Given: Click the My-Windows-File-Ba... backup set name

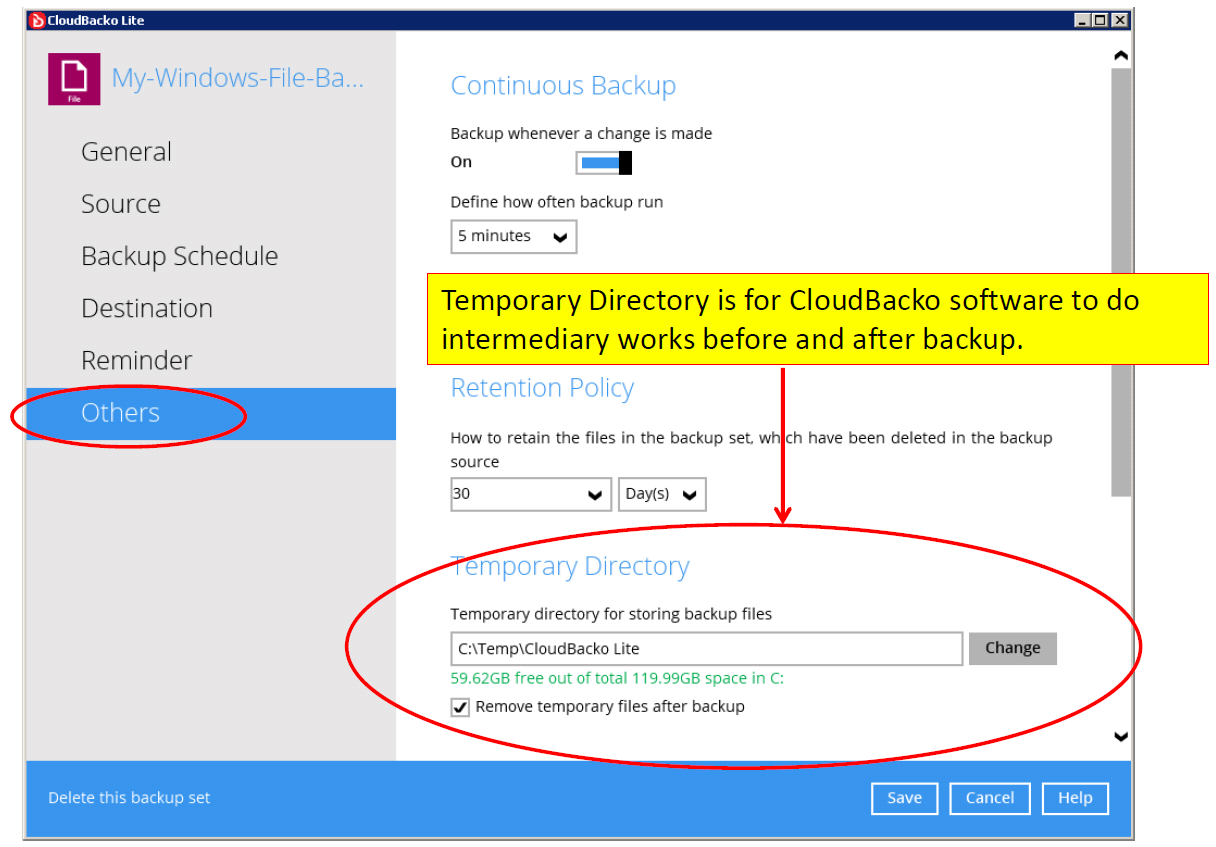Looking at the screenshot, I should click(x=237, y=78).
